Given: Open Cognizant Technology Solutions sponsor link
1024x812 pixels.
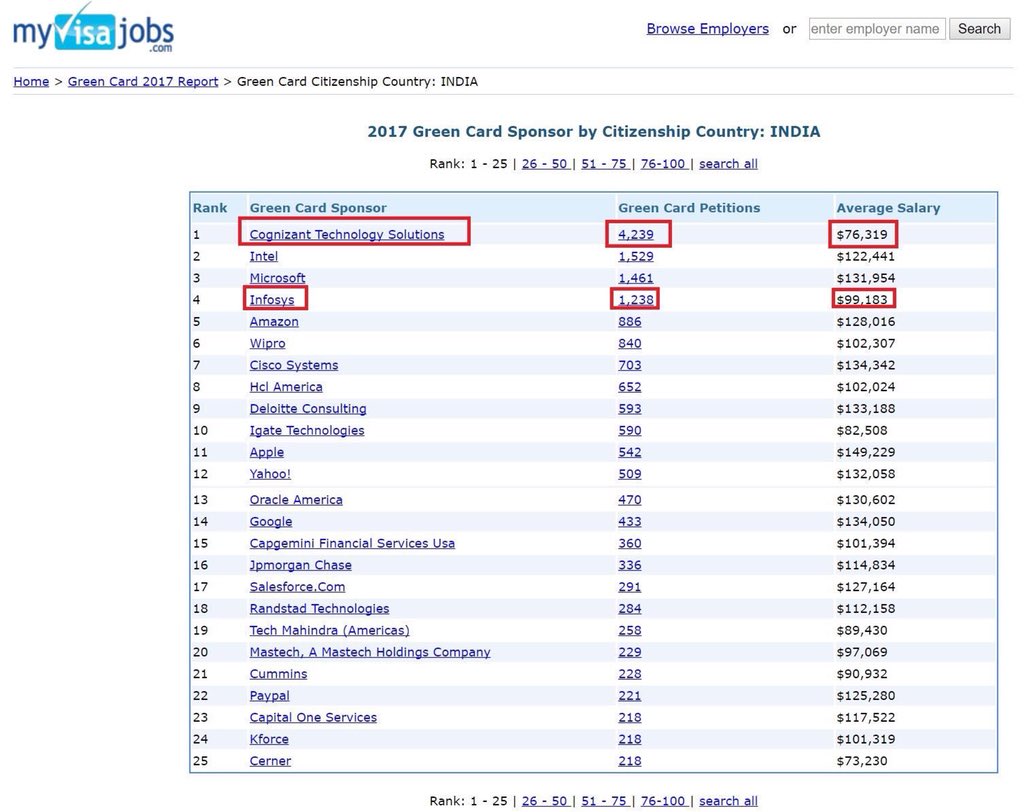Looking at the screenshot, I should (x=347, y=235).
